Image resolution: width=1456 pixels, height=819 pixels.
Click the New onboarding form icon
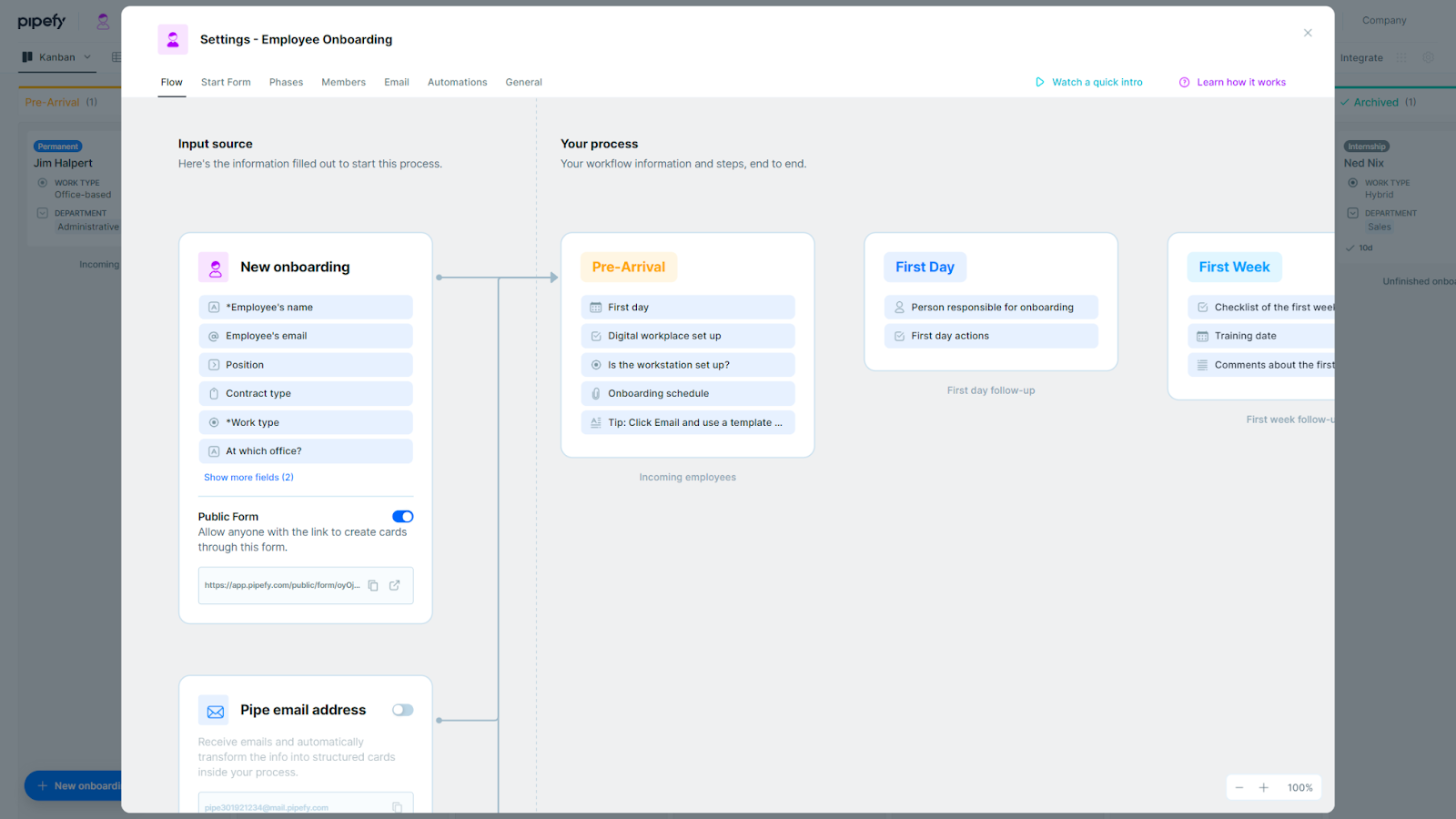215,268
